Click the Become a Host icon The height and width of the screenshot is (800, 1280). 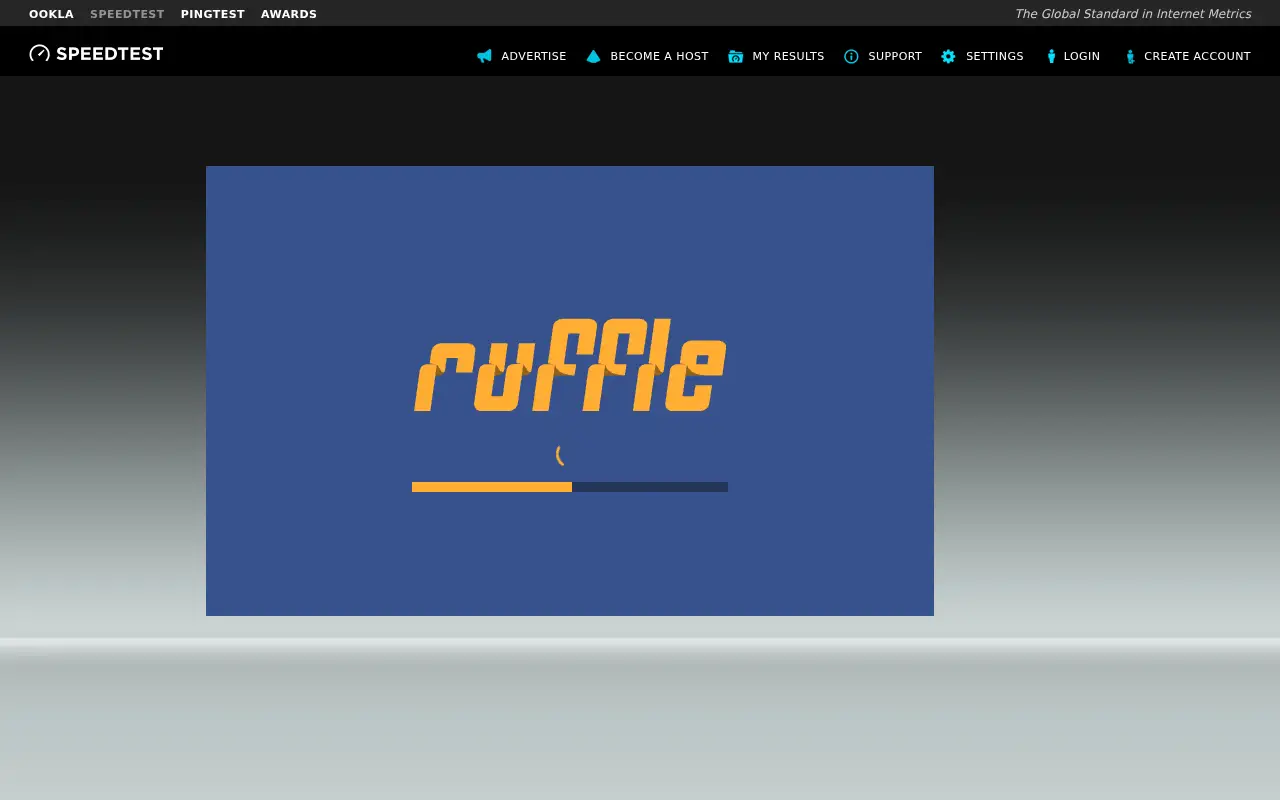[593, 56]
